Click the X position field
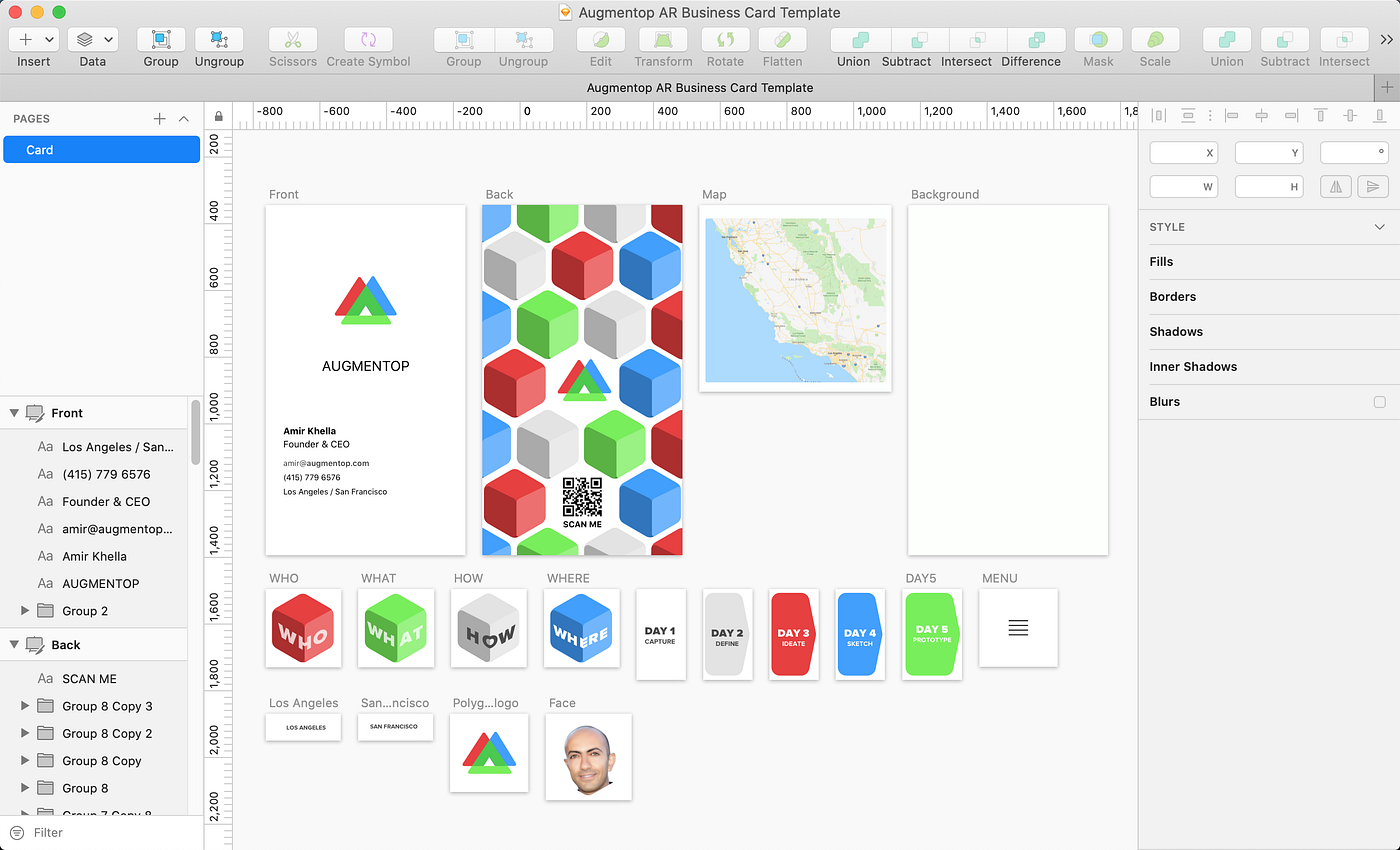Image resolution: width=1400 pixels, height=850 pixels. (1184, 153)
